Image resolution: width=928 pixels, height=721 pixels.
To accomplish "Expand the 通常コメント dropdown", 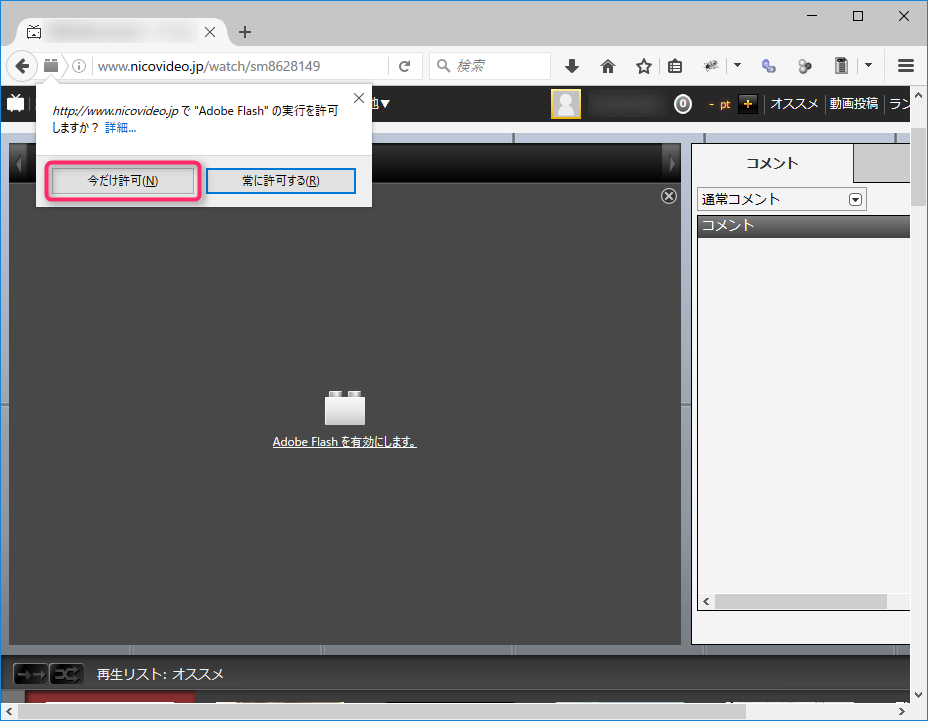I will [x=855, y=199].
